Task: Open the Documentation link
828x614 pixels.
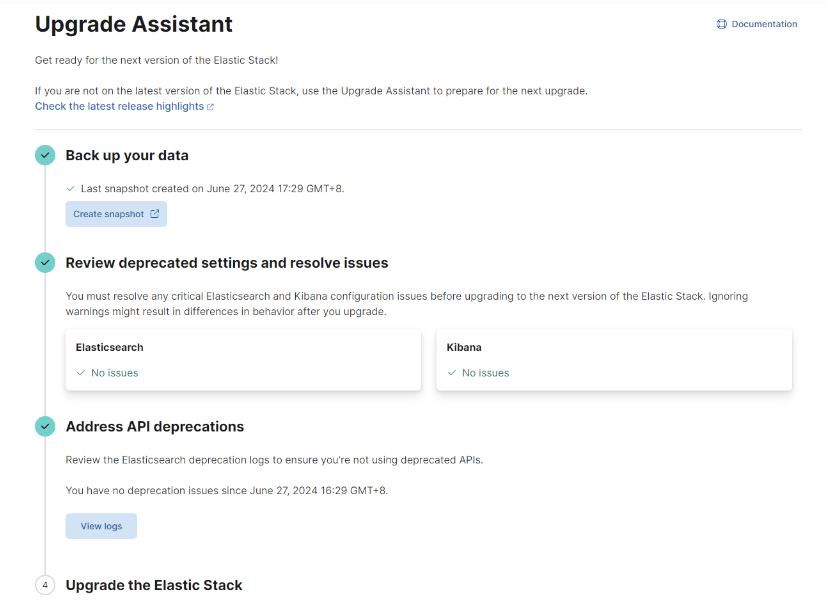Action: tap(757, 24)
